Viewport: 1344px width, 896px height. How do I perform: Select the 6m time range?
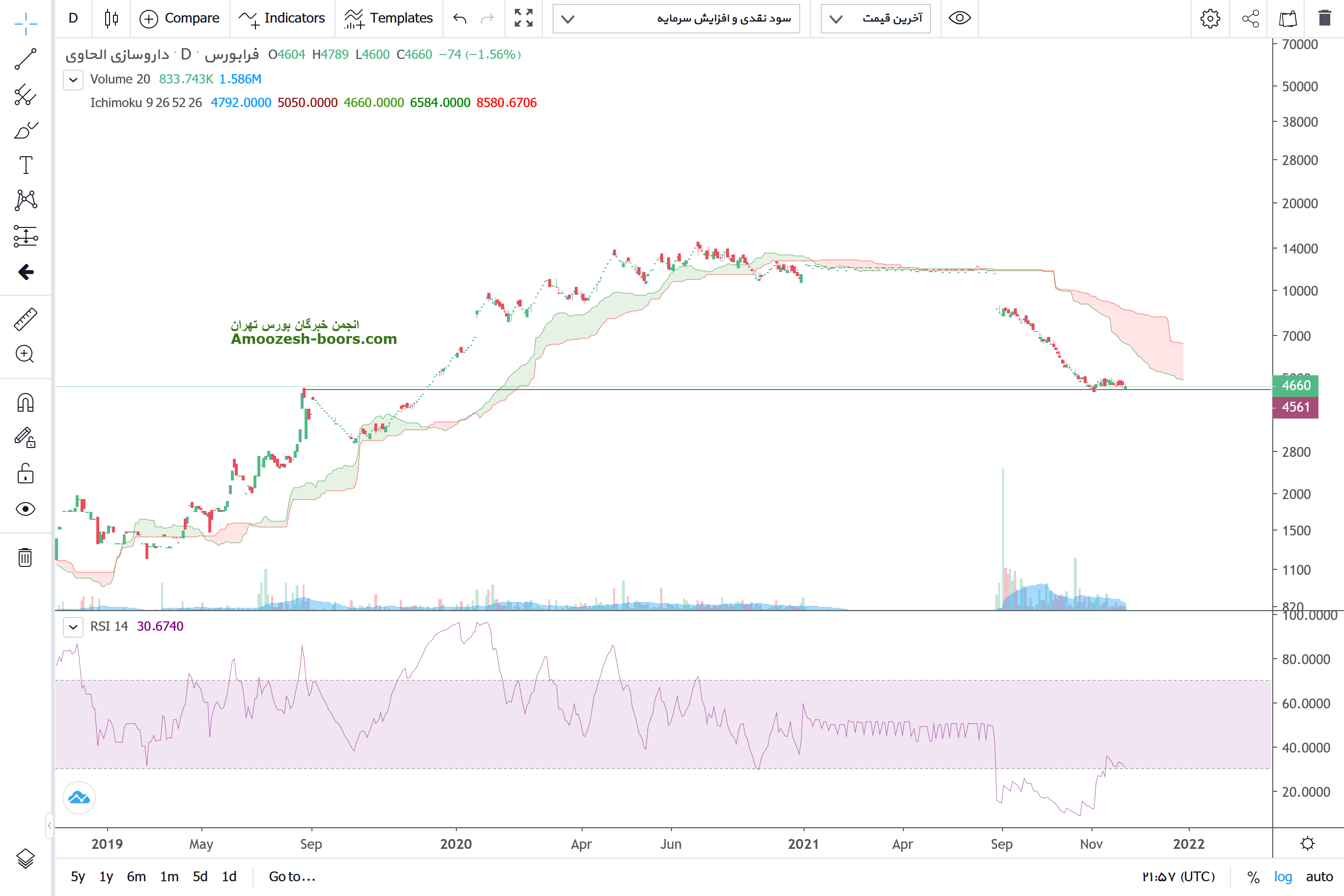[136, 876]
